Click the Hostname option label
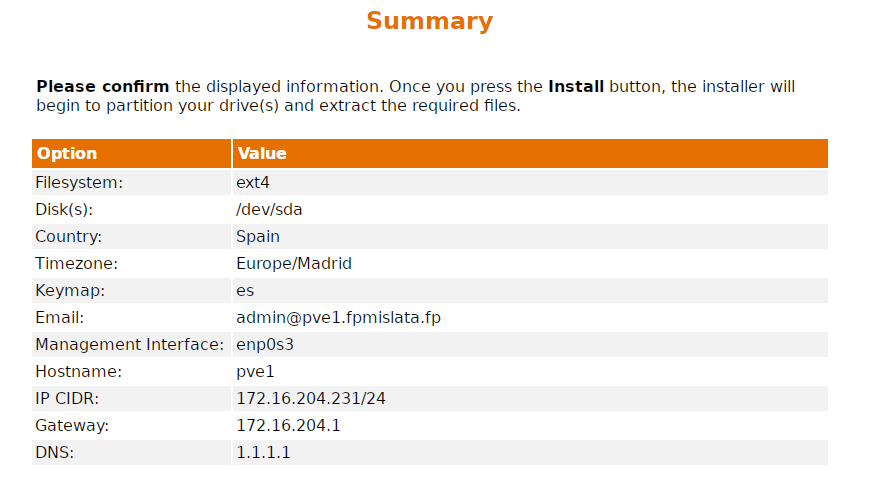This screenshot has height=491, width=877. pos(78,372)
